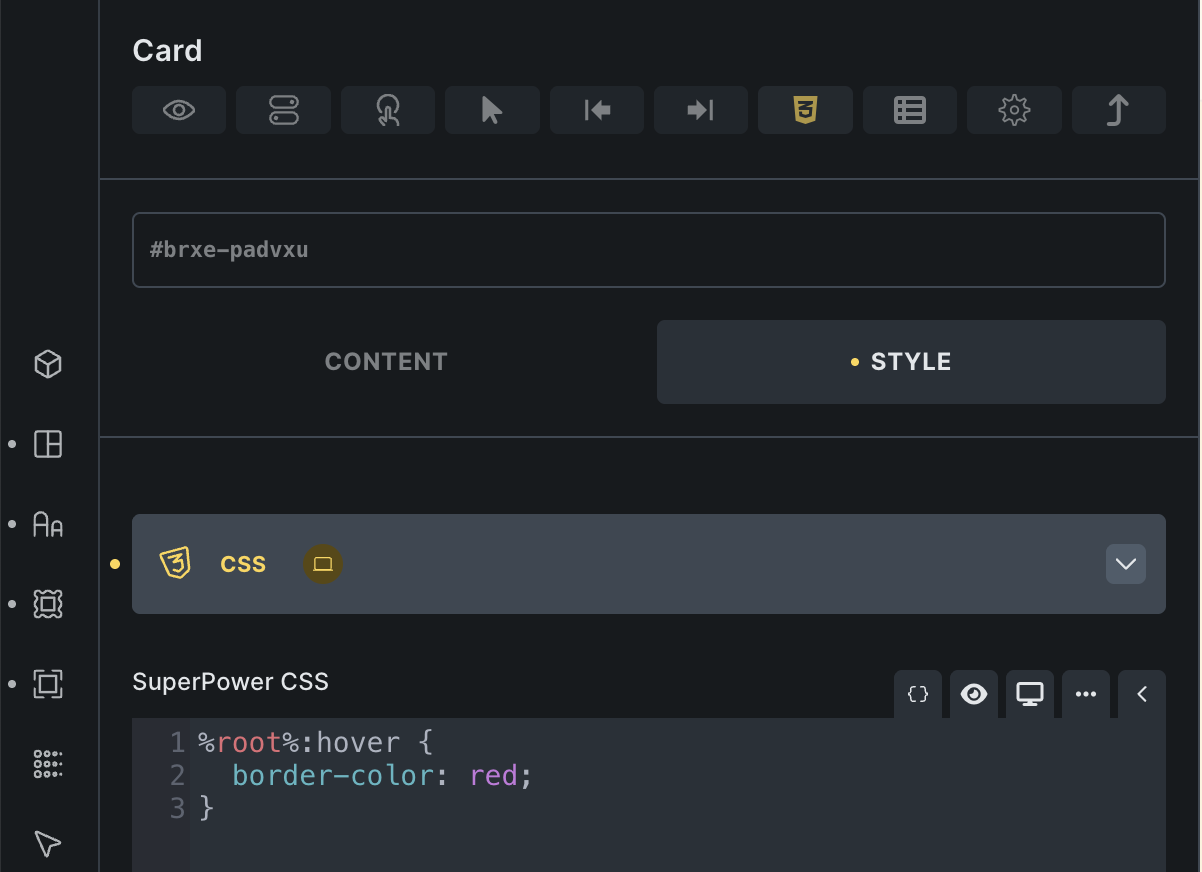Viewport: 1202px width, 872px height.
Task: Click the upward turn arrow icon
Action: [1118, 110]
